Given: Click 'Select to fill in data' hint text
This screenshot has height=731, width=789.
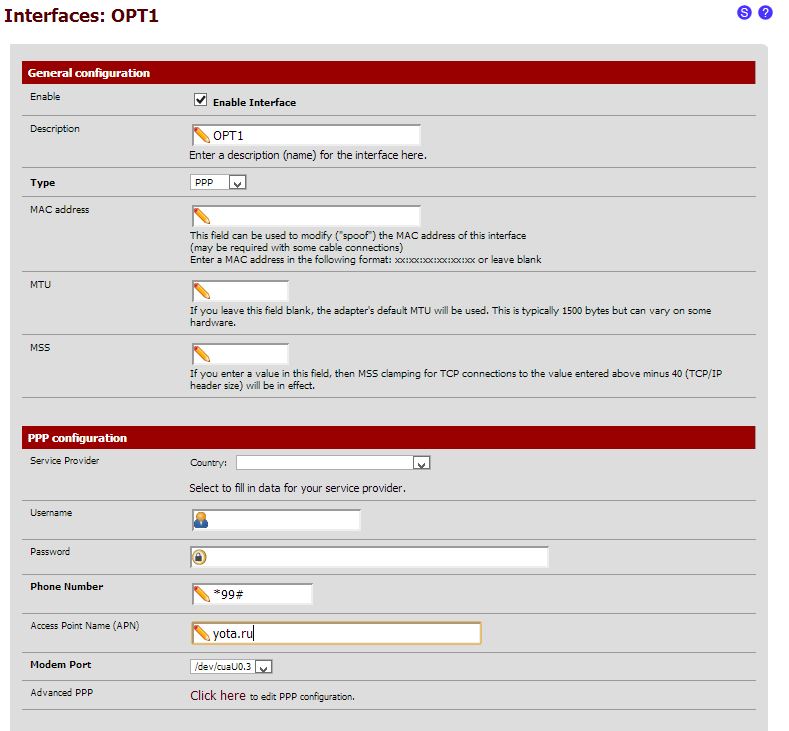Looking at the screenshot, I should 297,488.
